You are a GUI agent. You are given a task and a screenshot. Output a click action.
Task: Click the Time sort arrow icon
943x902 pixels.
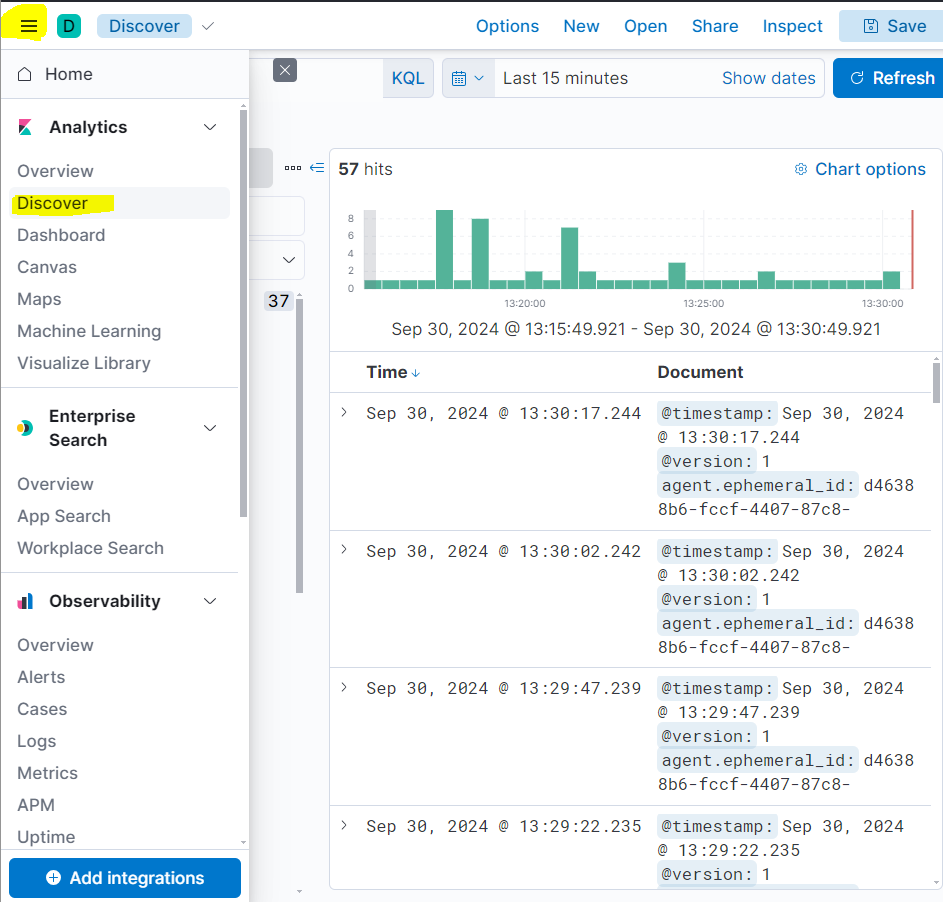(x=416, y=373)
